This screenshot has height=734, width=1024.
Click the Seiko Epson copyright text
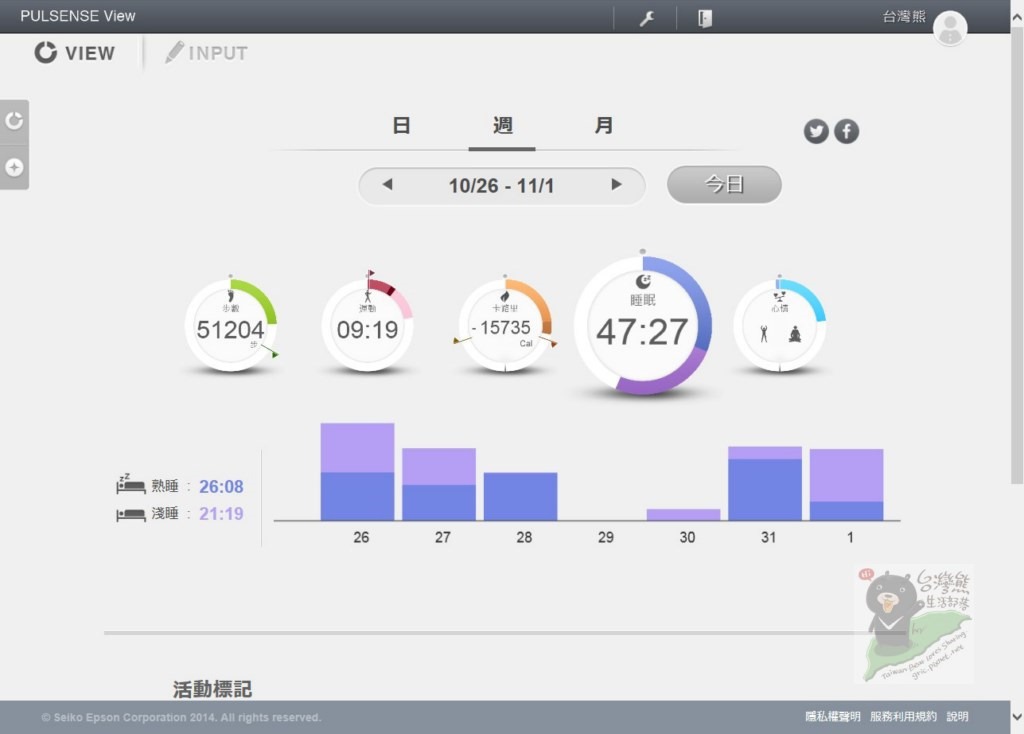(181, 717)
